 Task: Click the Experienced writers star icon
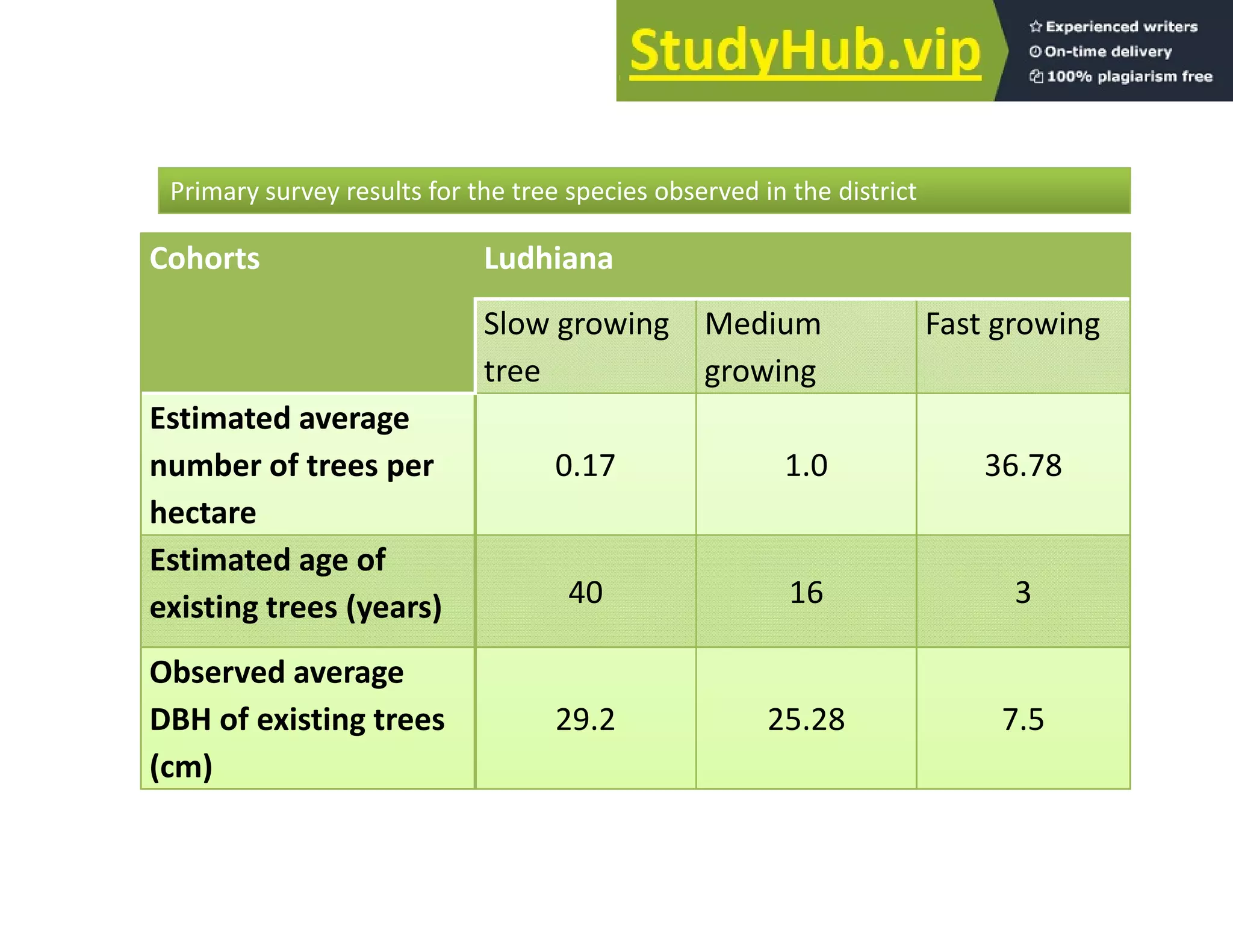[1036, 26]
